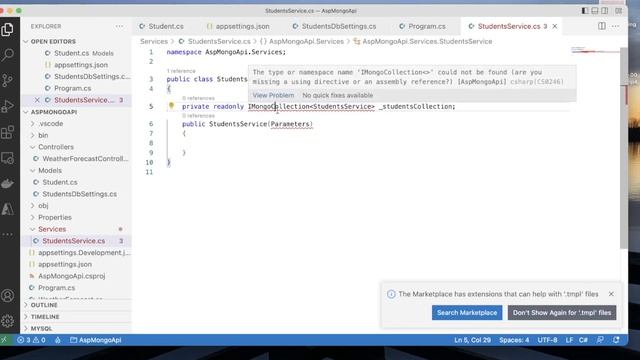Open the Docker view in activity bar
640x360 pixels.
tap(7, 184)
